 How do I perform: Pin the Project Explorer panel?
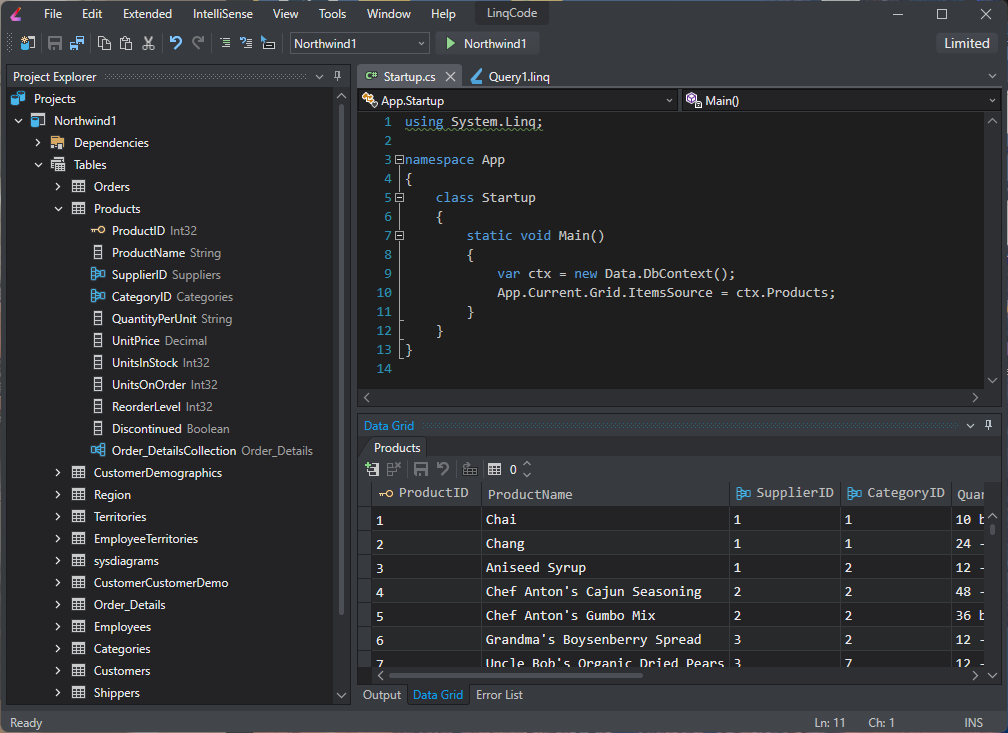tap(338, 77)
